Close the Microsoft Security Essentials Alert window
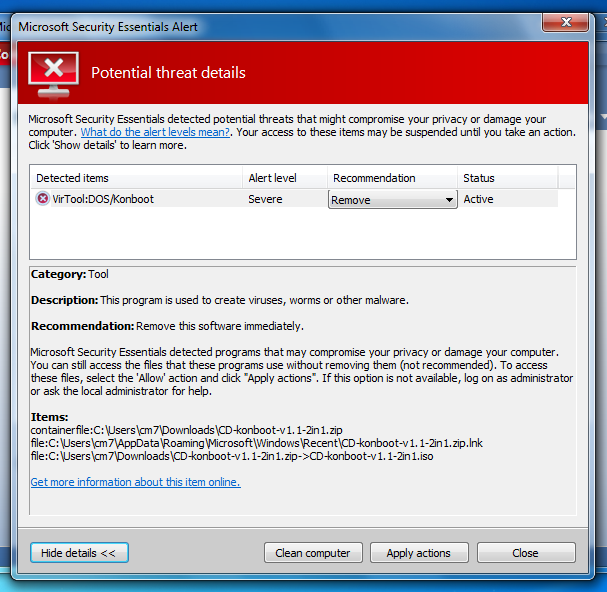The height and width of the screenshot is (592, 607). (x=566, y=22)
